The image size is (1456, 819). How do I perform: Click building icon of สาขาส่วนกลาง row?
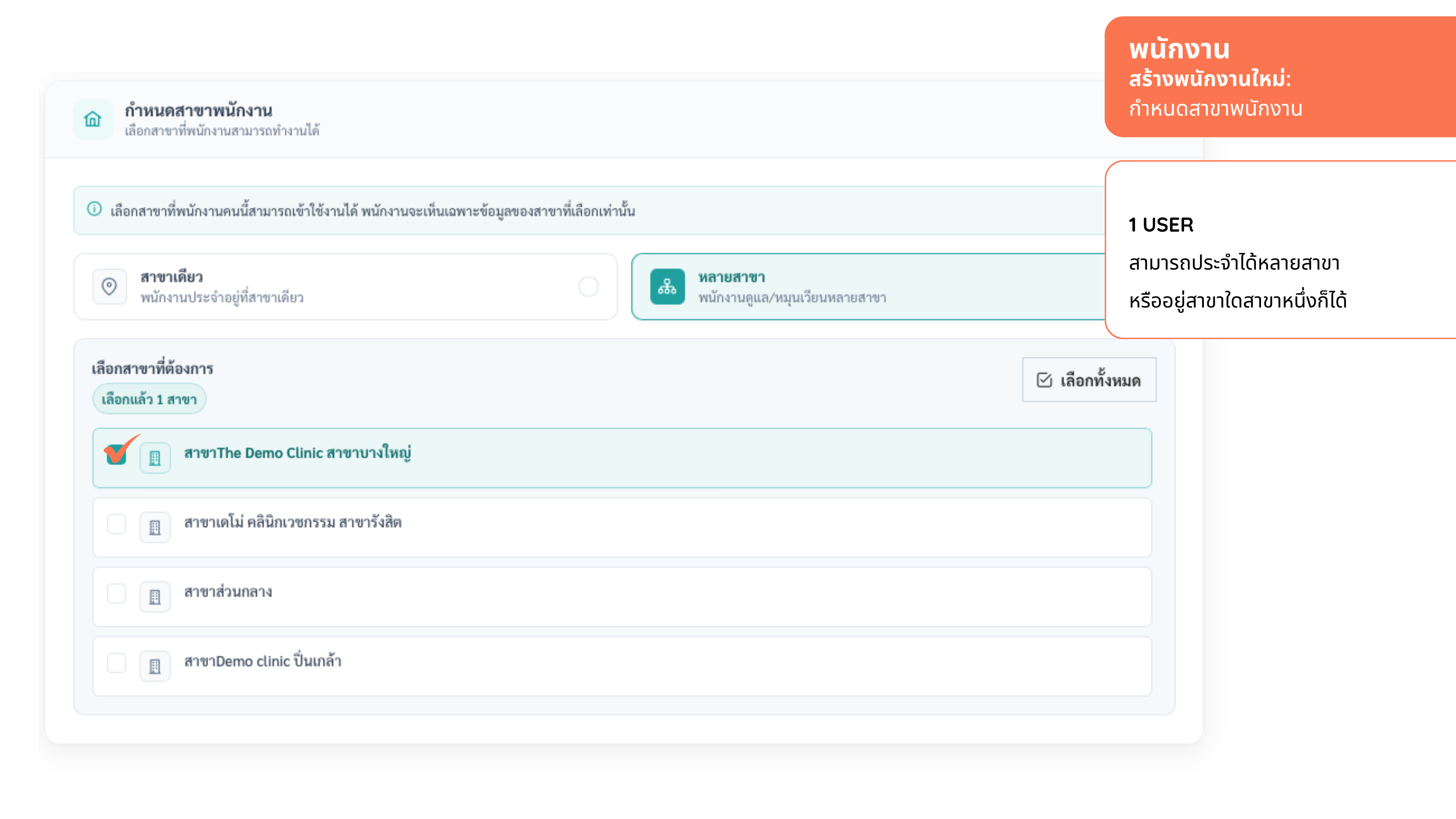pyautogui.click(x=155, y=597)
